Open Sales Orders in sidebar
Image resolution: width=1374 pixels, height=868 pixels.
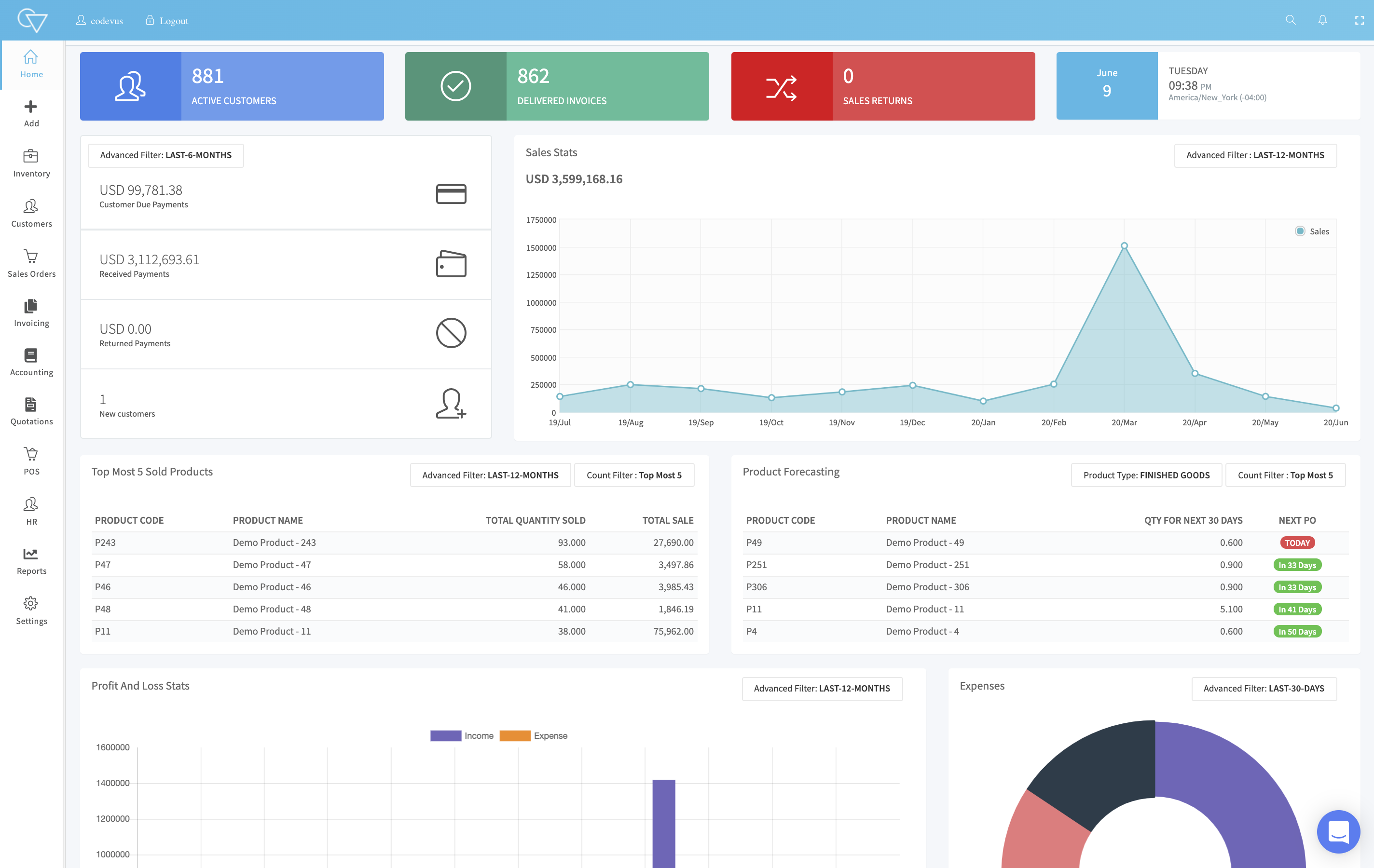click(x=31, y=263)
